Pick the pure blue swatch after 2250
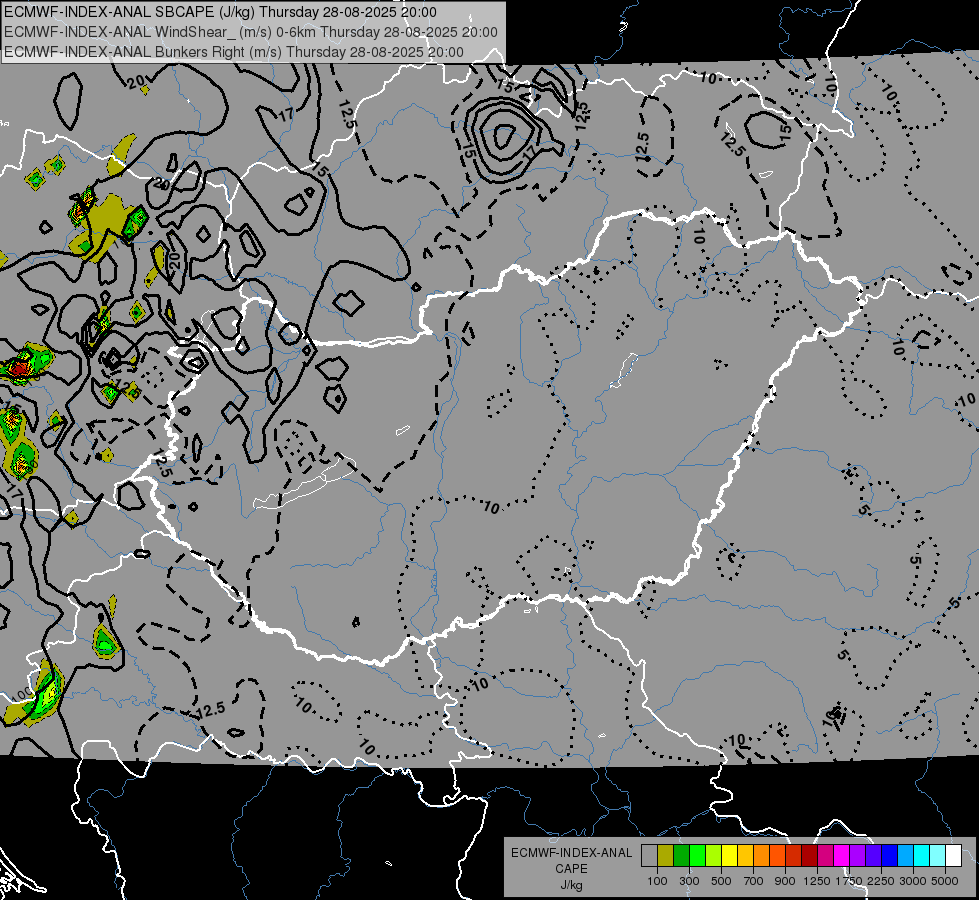 890,855
